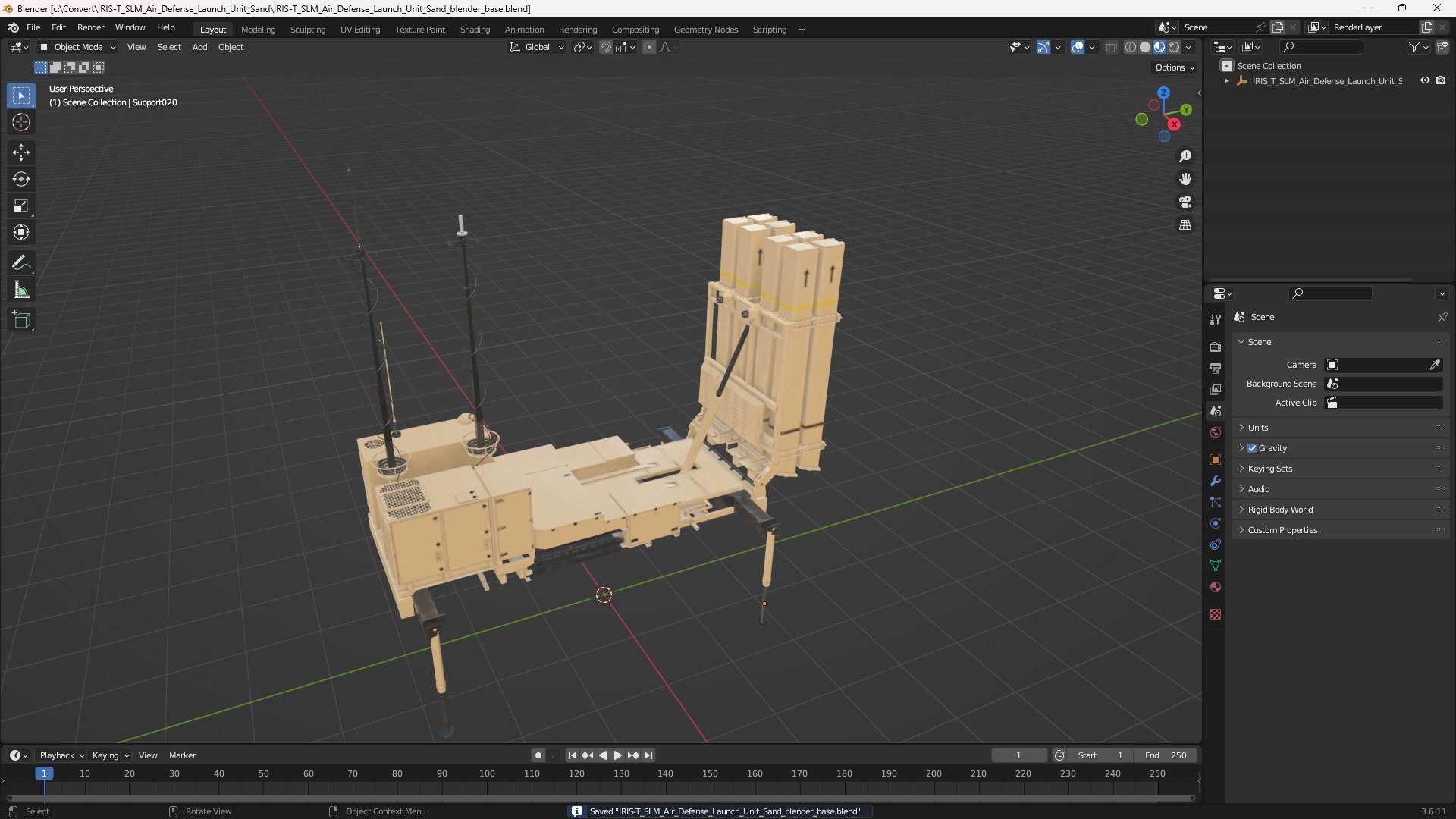The image size is (1456, 819).
Task: Open the viewport Add menu
Action: (199, 47)
